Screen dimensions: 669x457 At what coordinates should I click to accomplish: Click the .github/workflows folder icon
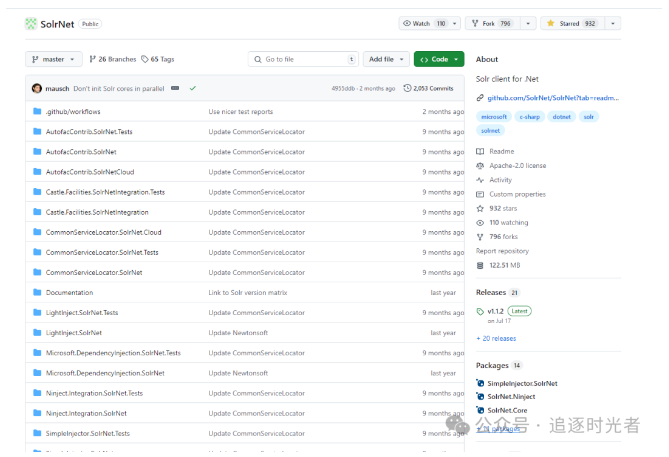[37, 111]
